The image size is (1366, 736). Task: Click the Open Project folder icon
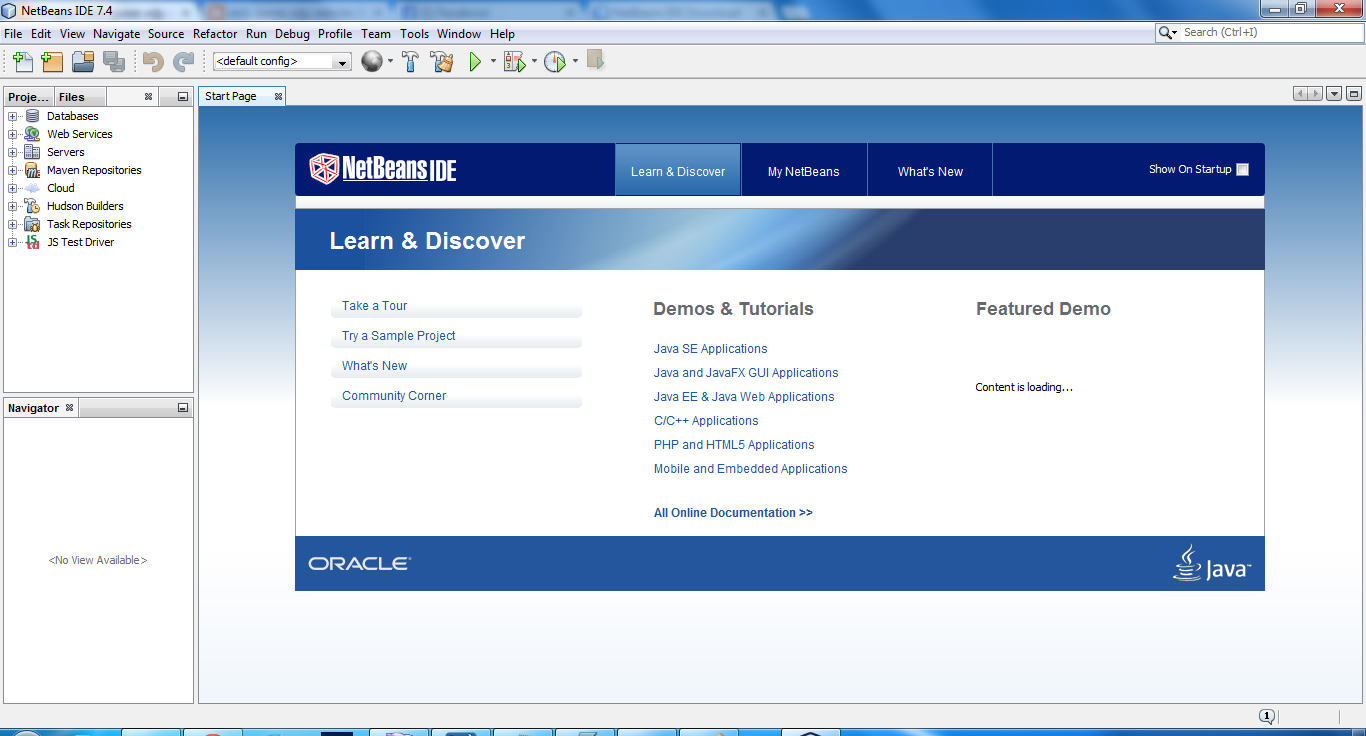[83, 61]
